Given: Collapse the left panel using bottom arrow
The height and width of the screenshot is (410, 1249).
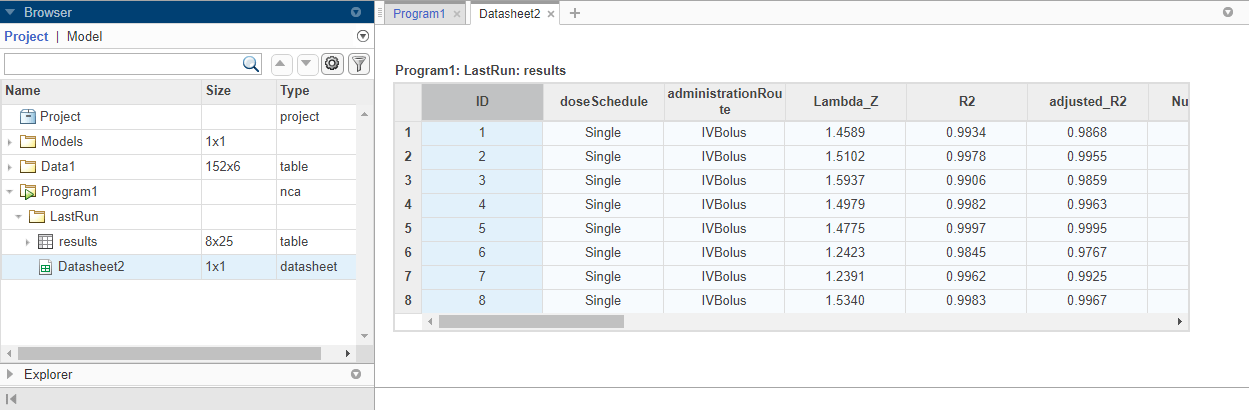Looking at the screenshot, I should pos(11,399).
